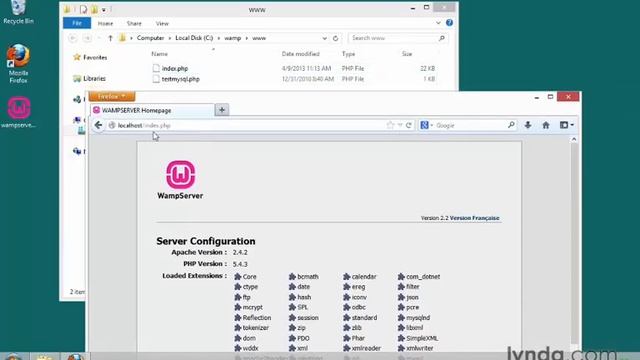Open new tab with plus button

point(222,110)
